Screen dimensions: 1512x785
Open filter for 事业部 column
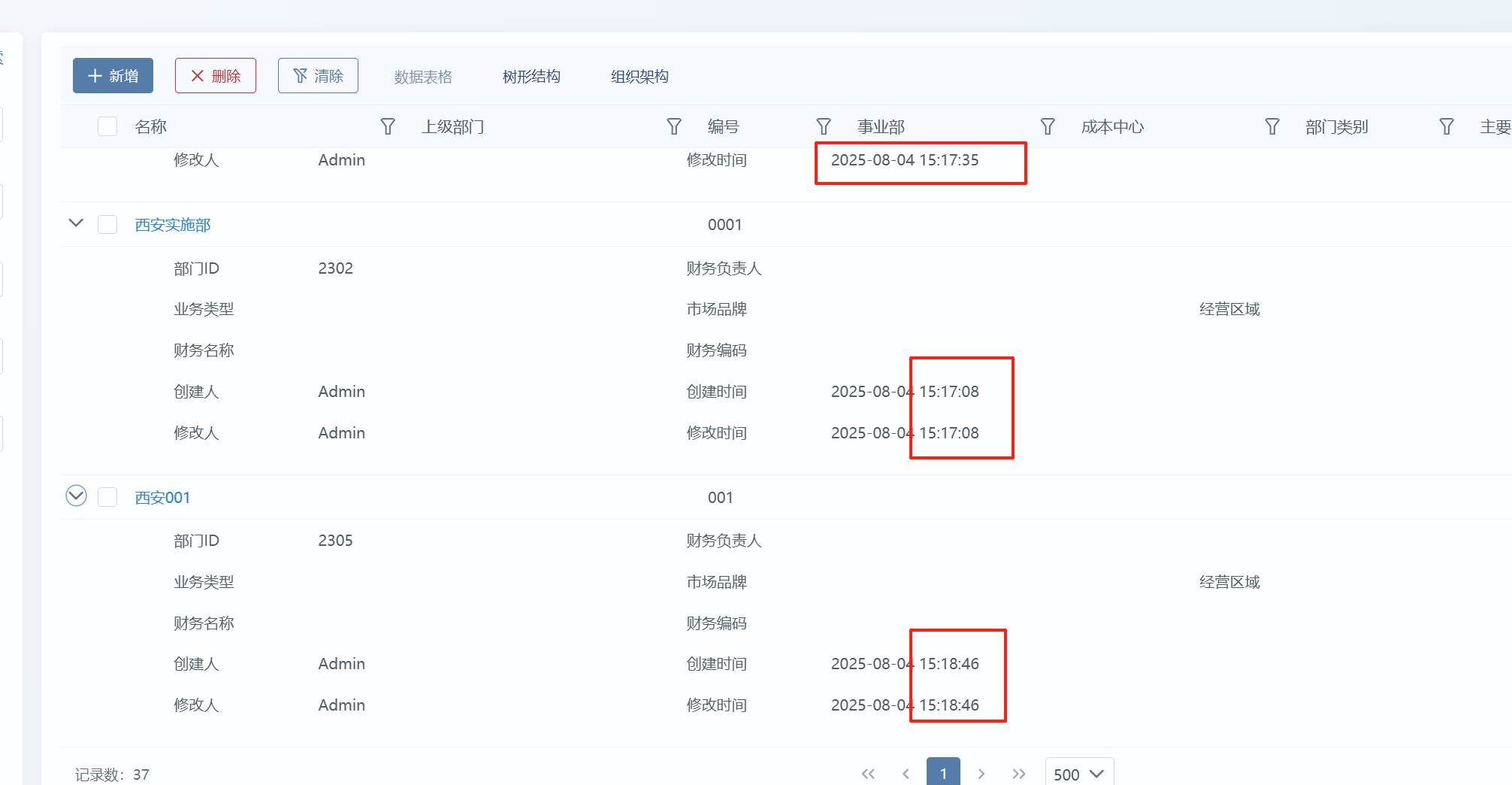coord(1048,126)
